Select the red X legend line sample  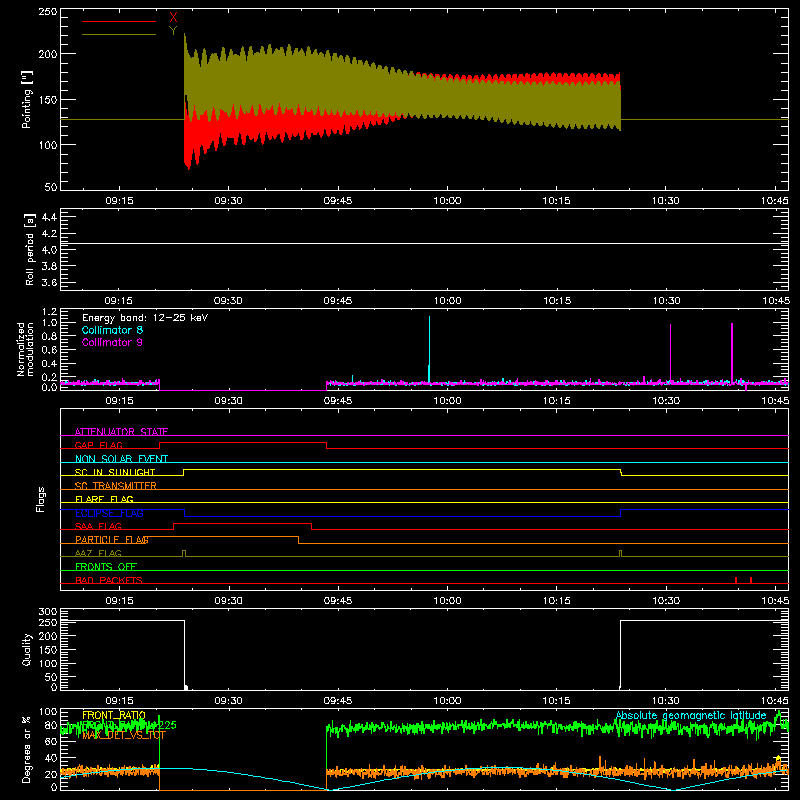click(119, 21)
